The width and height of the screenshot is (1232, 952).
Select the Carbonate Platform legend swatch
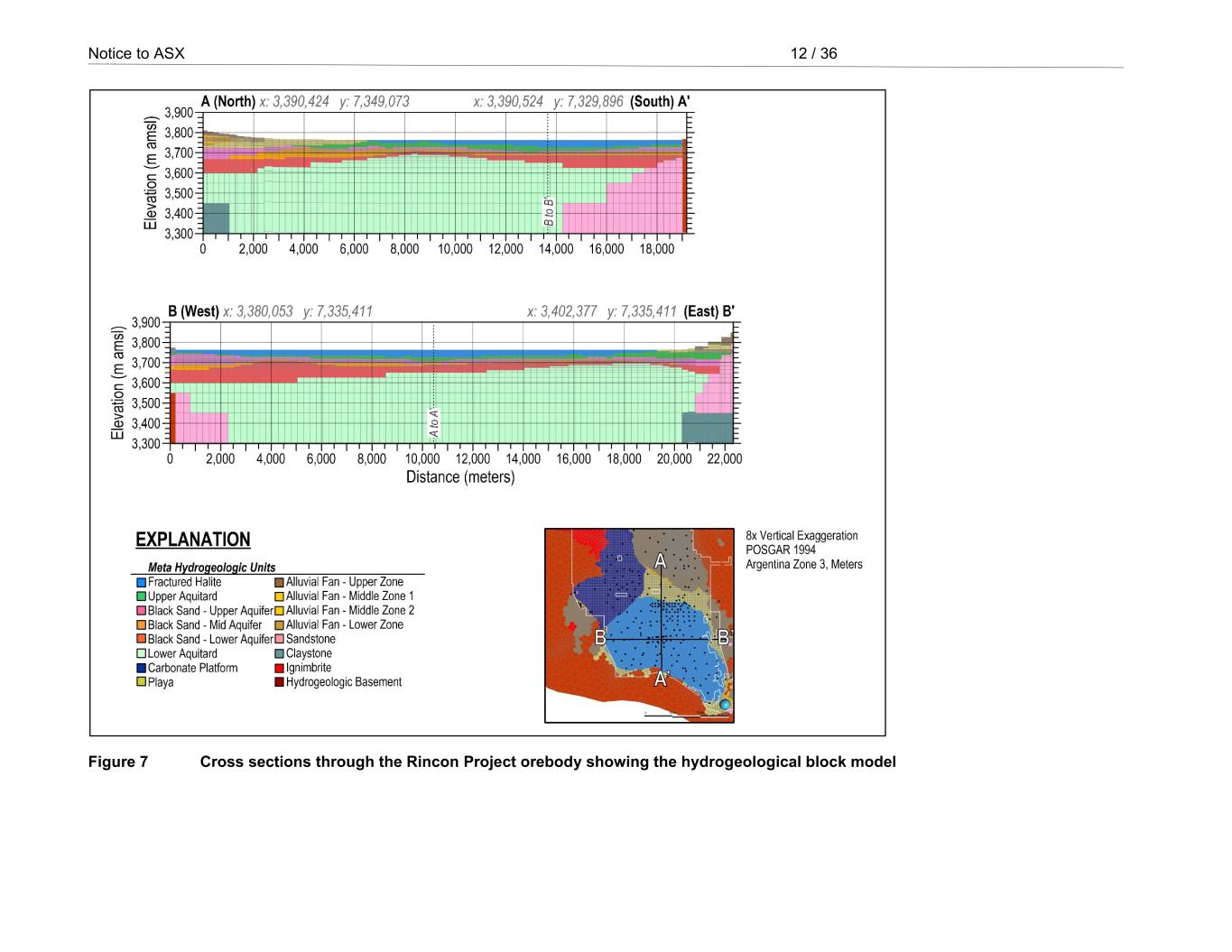tap(142, 669)
